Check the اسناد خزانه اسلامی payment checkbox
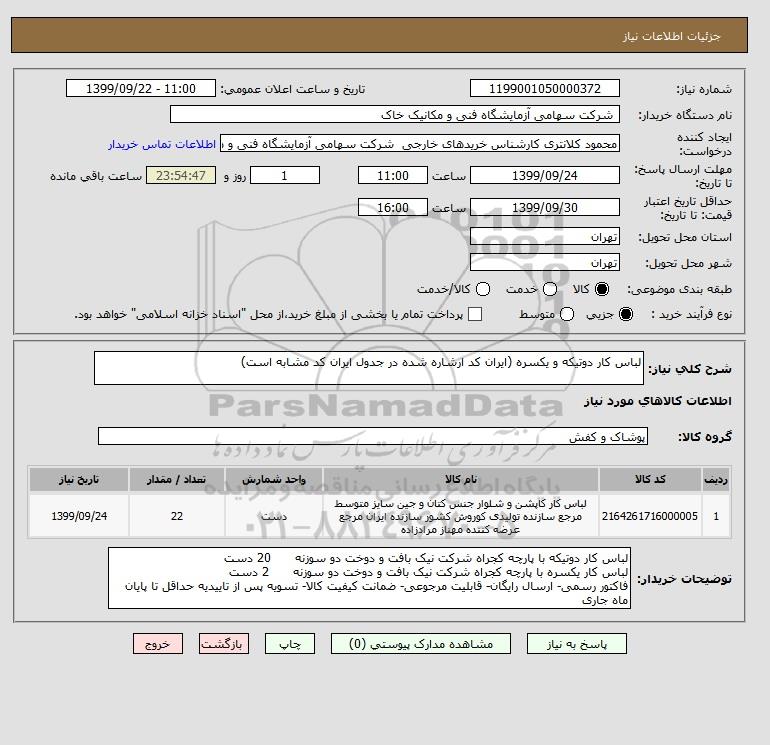Screen dimensions: 770x745 (475, 314)
